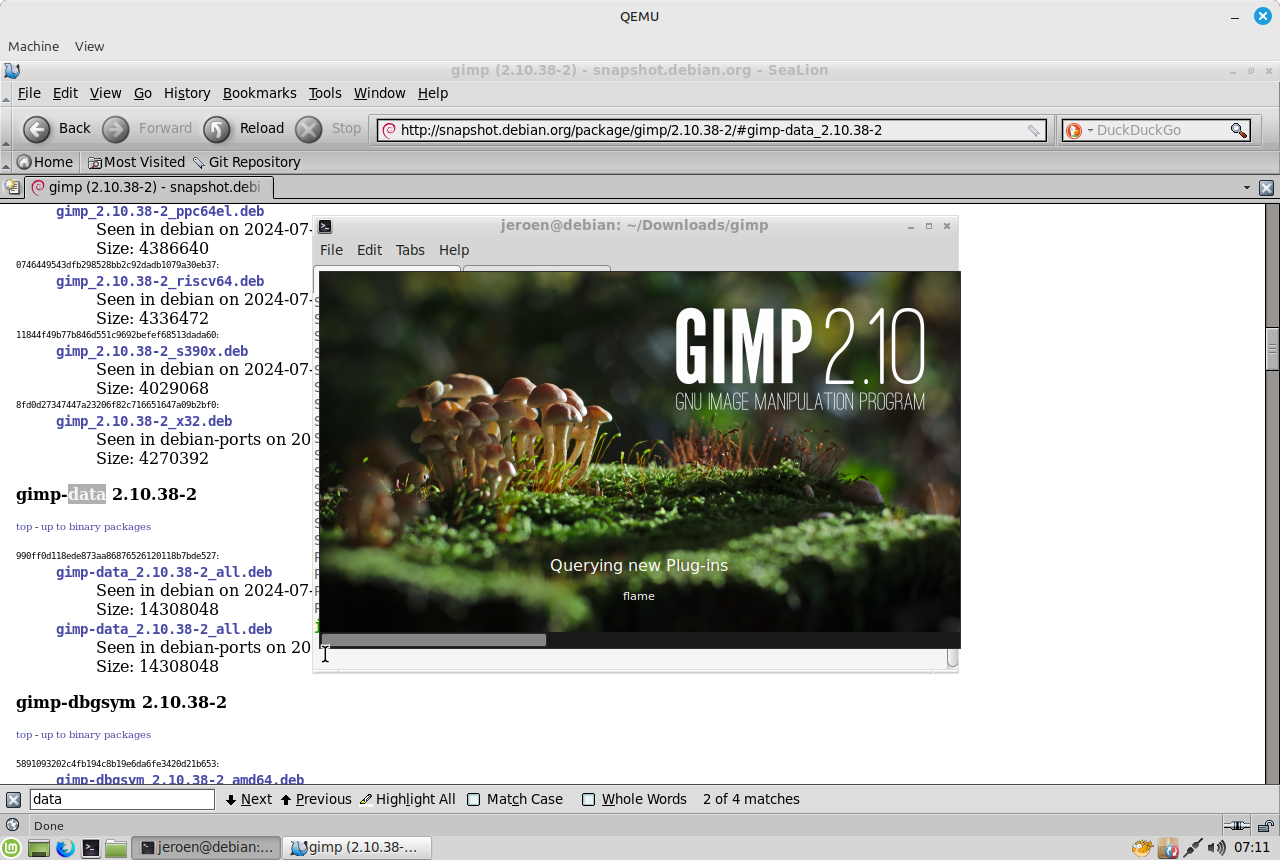Open the Git Repository bookmark
The height and width of the screenshot is (860, 1280).
click(x=246, y=162)
